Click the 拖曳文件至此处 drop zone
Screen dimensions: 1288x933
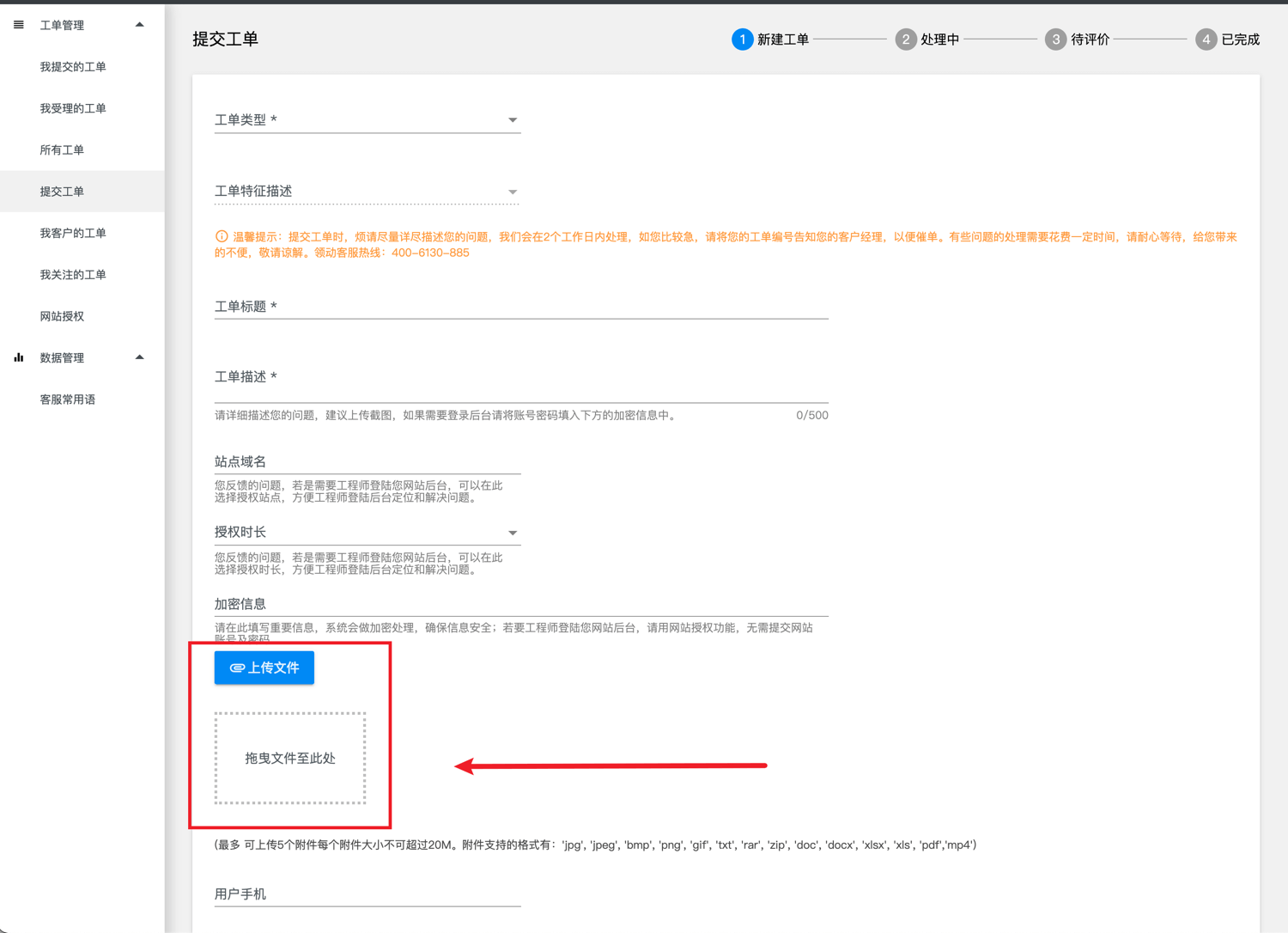pos(290,758)
